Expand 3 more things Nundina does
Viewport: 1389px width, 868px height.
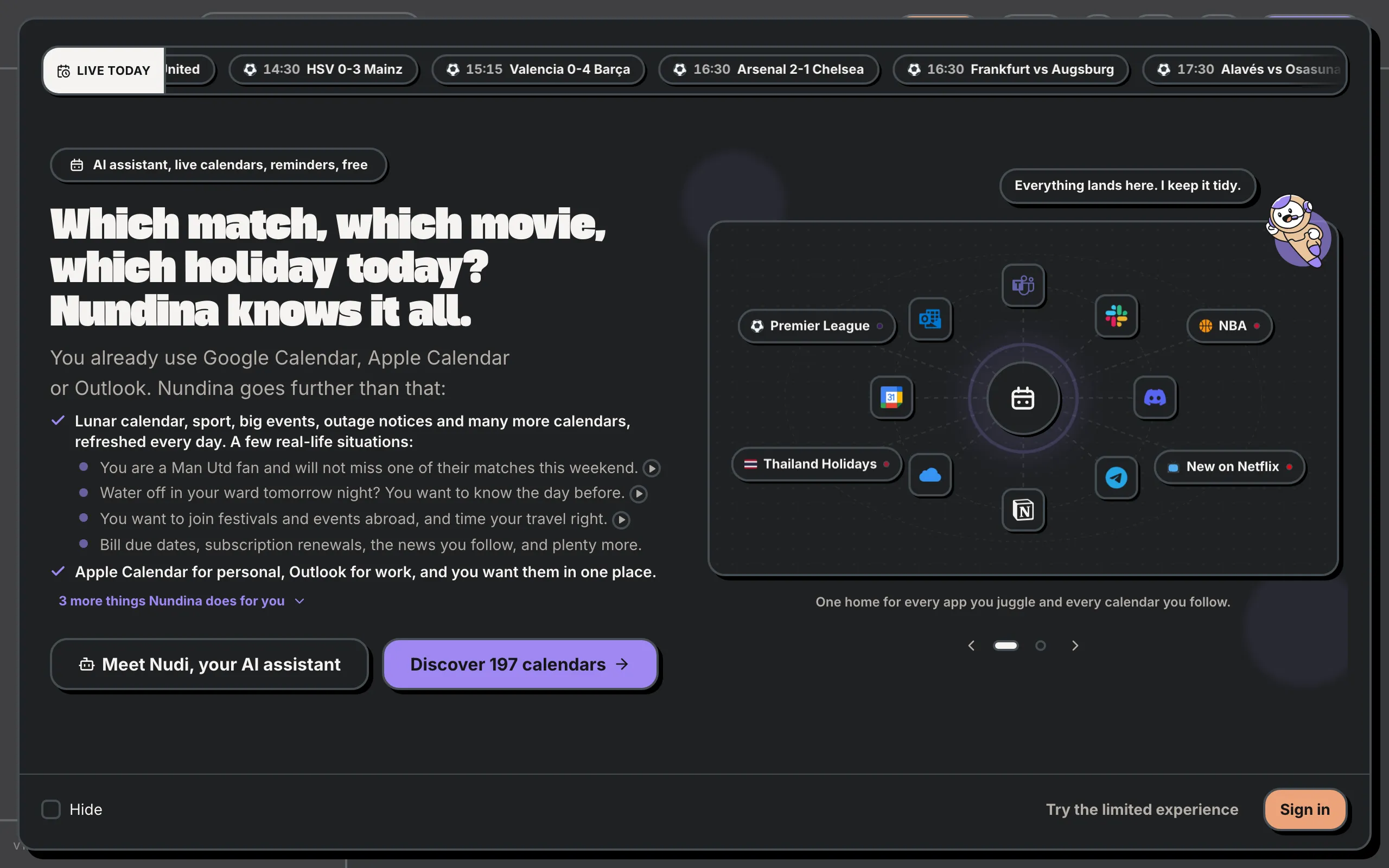click(181, 601)
